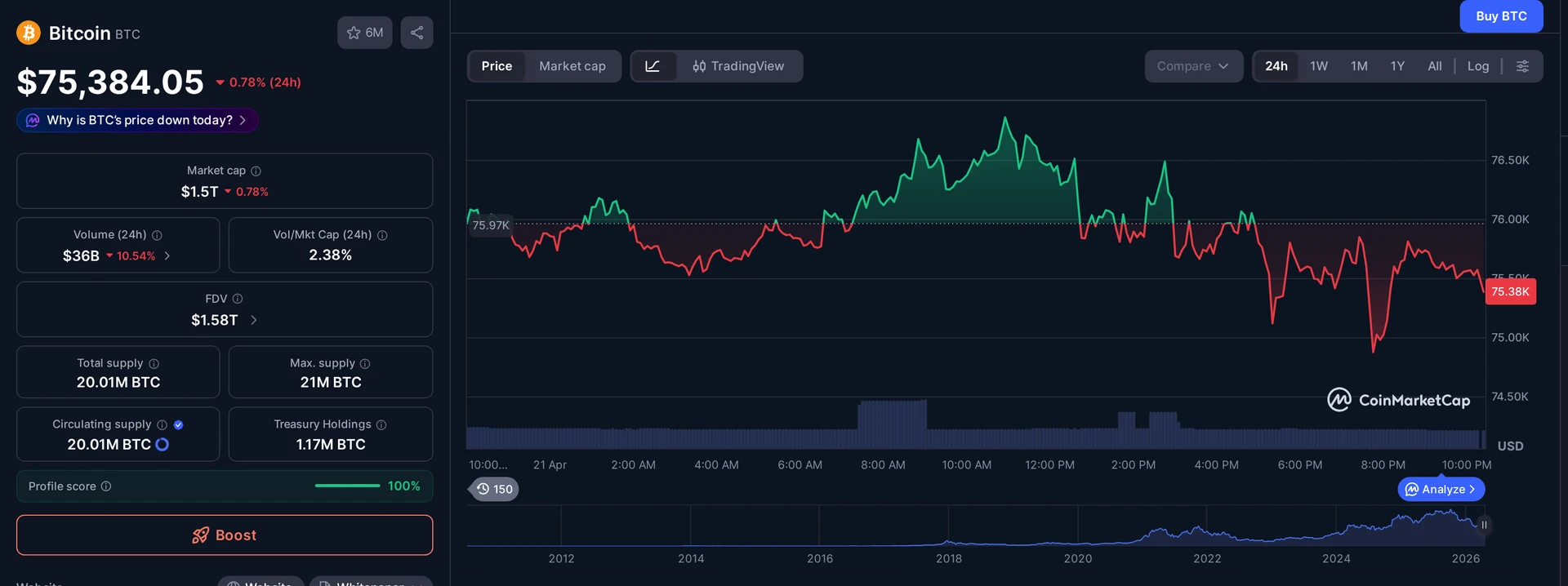Switch to the line chart icon view
Screen dimensions: 1568x586
coord(653,66)
